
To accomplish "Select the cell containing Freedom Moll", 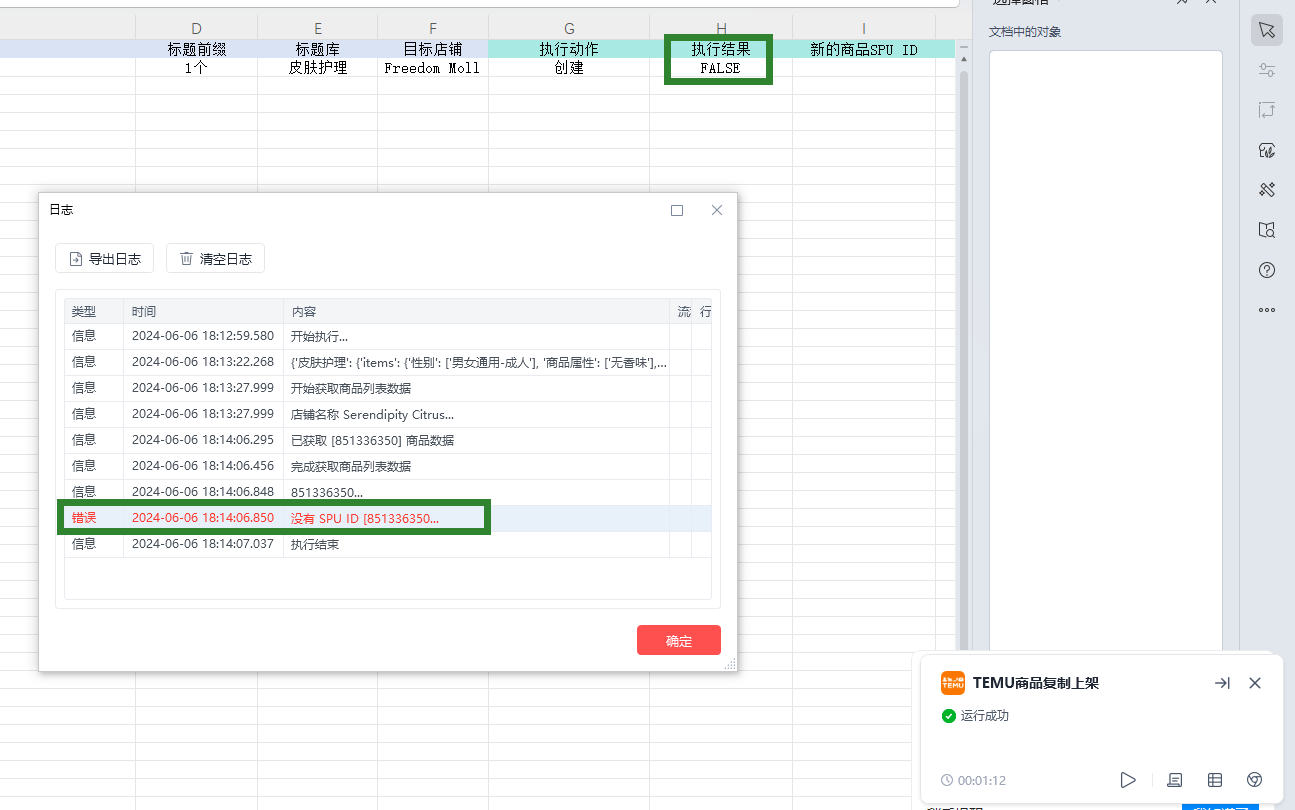I will pyautogui.click(x=433, y=68).
